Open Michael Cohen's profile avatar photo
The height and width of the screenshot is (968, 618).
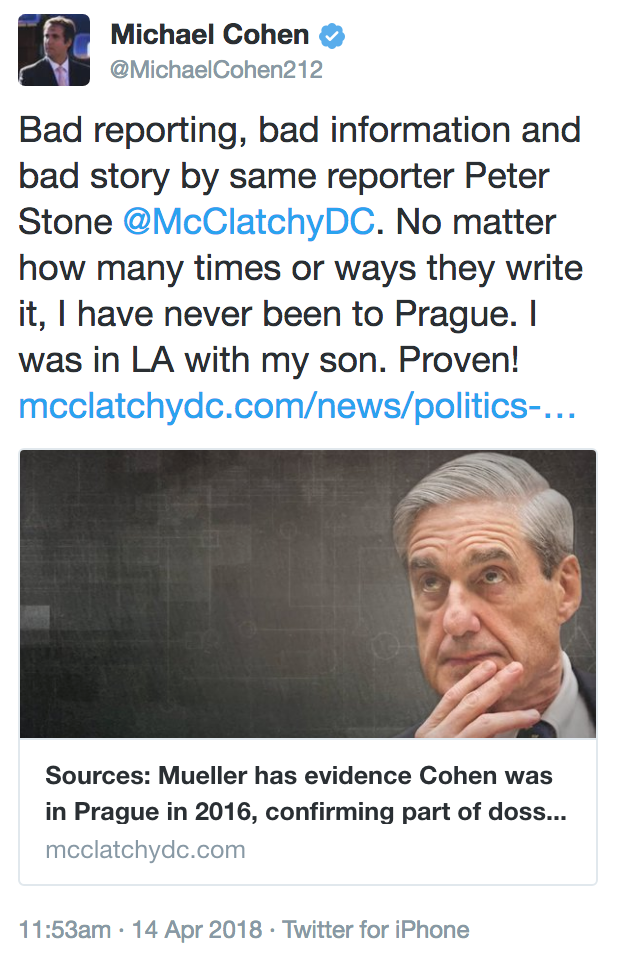click(x=54, y=50)
